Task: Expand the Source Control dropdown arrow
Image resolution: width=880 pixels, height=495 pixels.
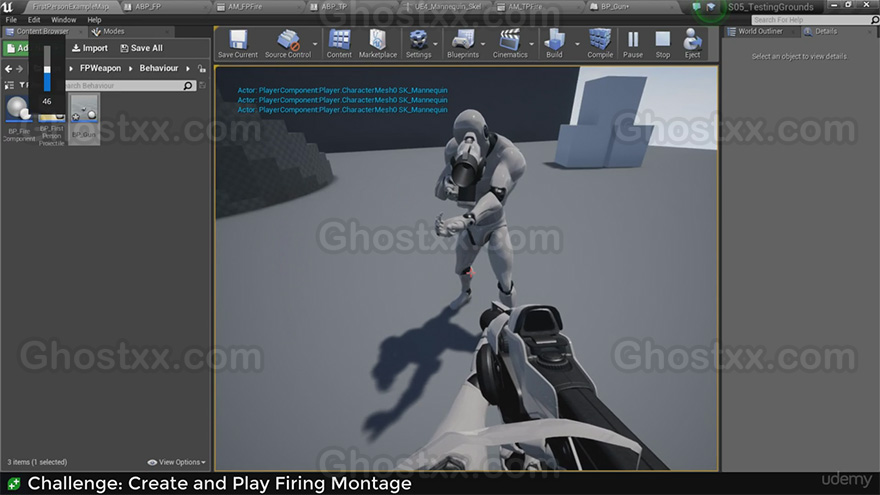Action: [x=315, y=44]
